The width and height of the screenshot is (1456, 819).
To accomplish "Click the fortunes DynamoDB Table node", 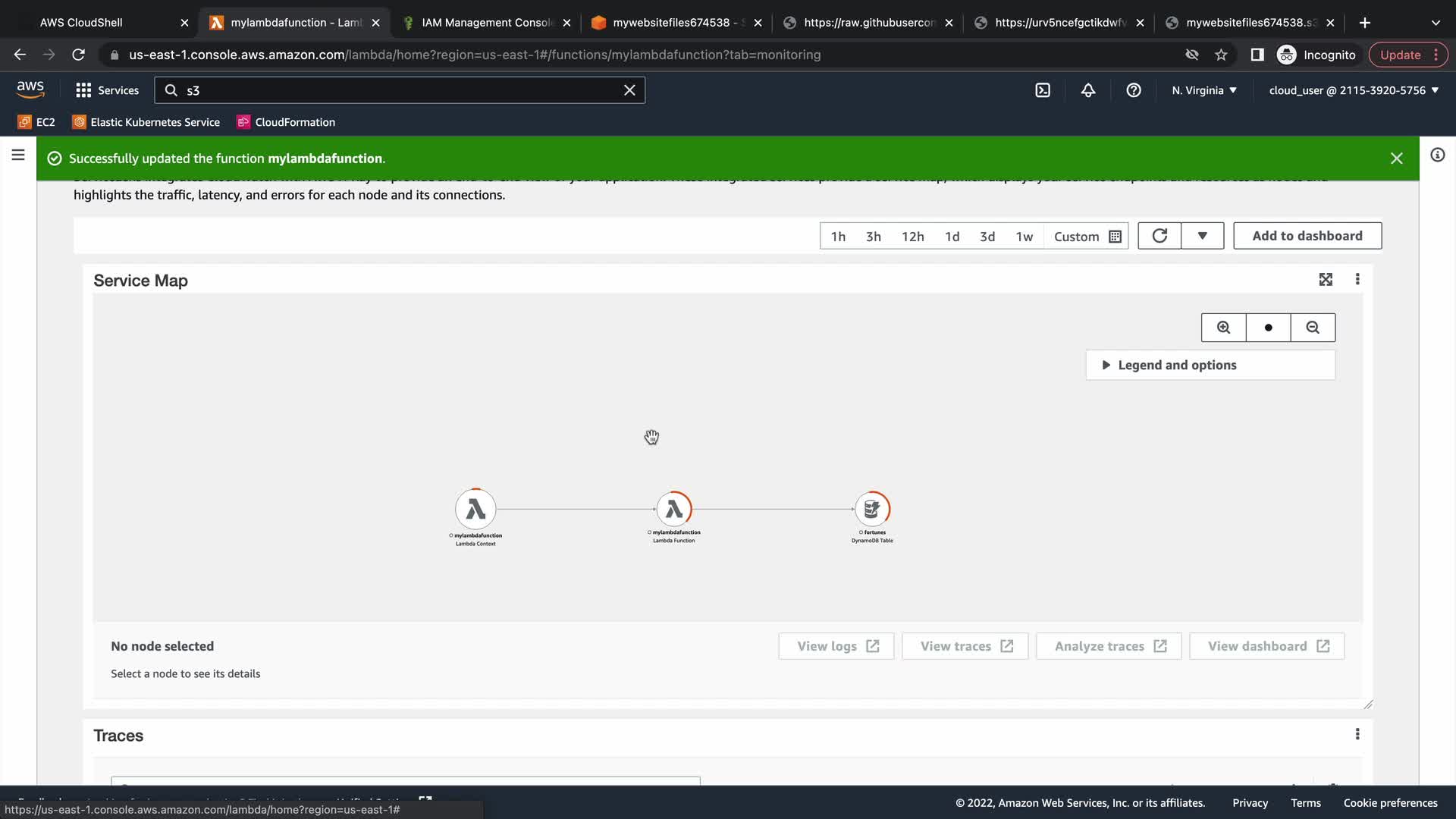I will [x=872, y=510].
